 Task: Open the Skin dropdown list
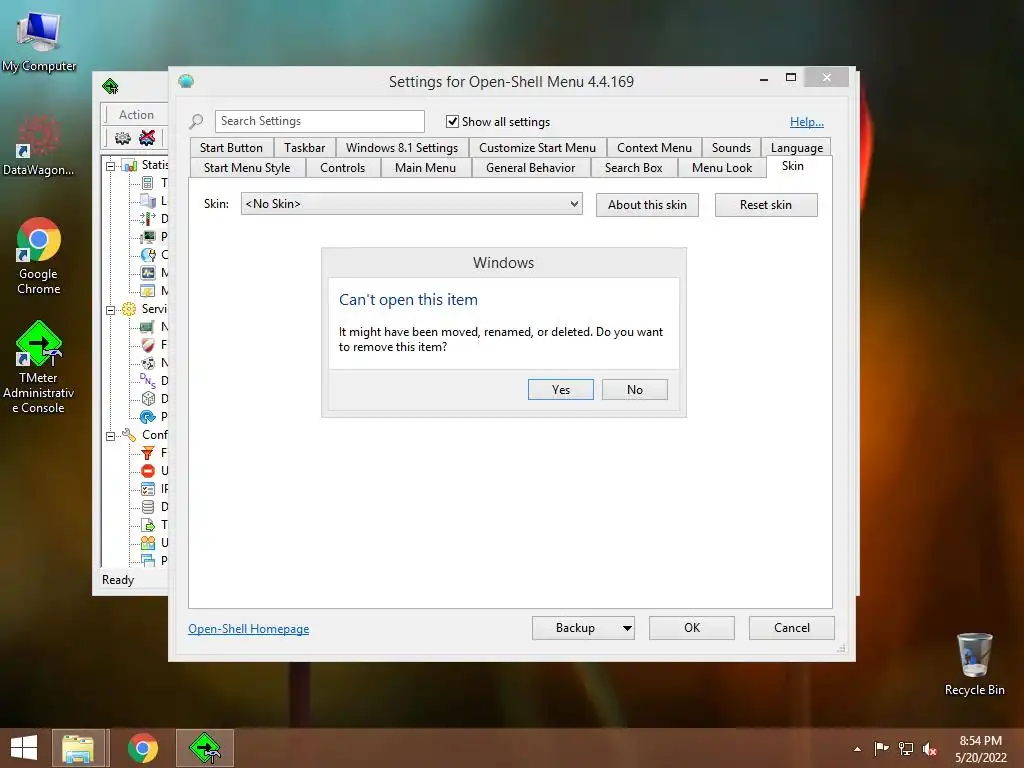tap(411, 204)
